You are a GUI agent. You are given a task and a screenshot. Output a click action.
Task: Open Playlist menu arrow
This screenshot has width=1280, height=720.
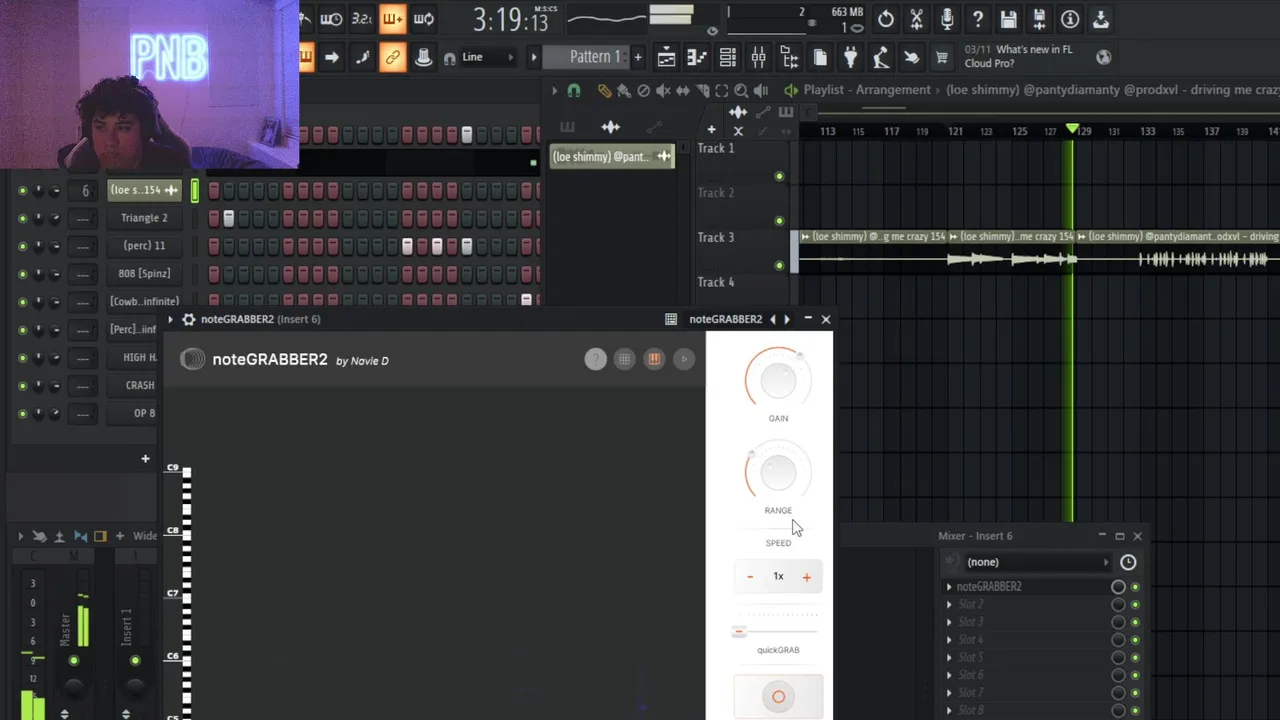[555, 91]
